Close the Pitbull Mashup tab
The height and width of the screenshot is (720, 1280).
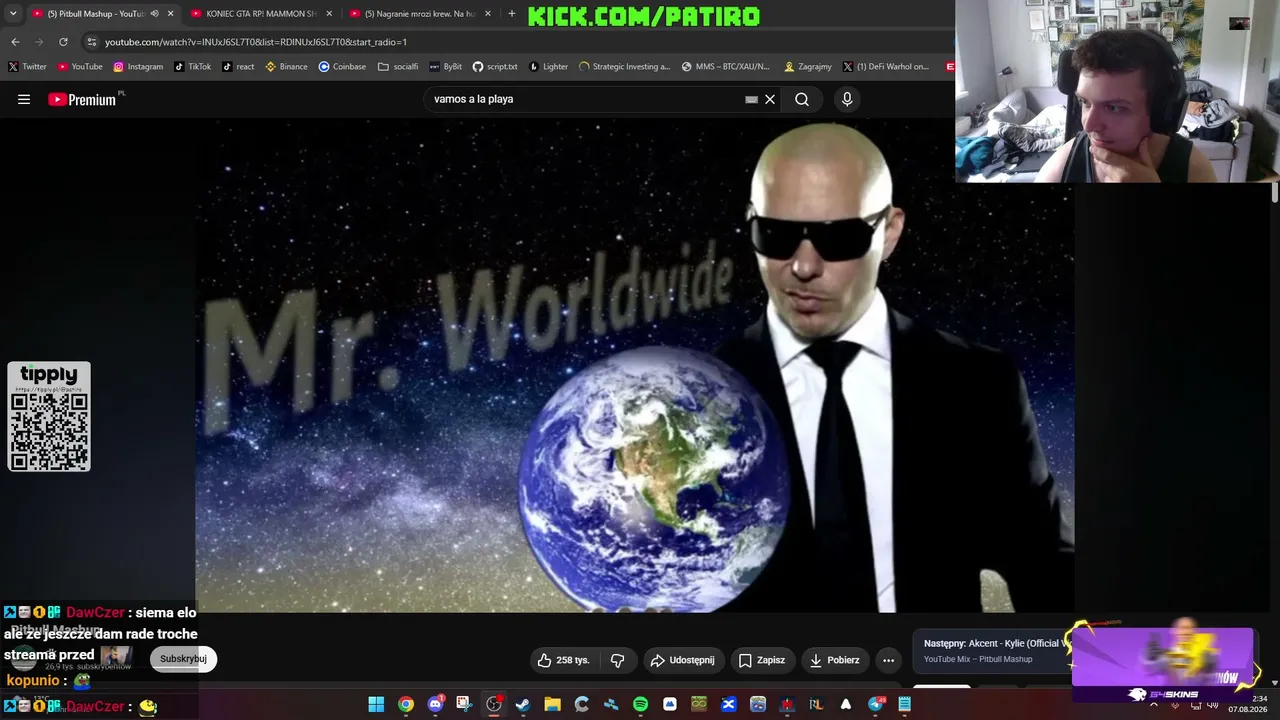[170, 14]
